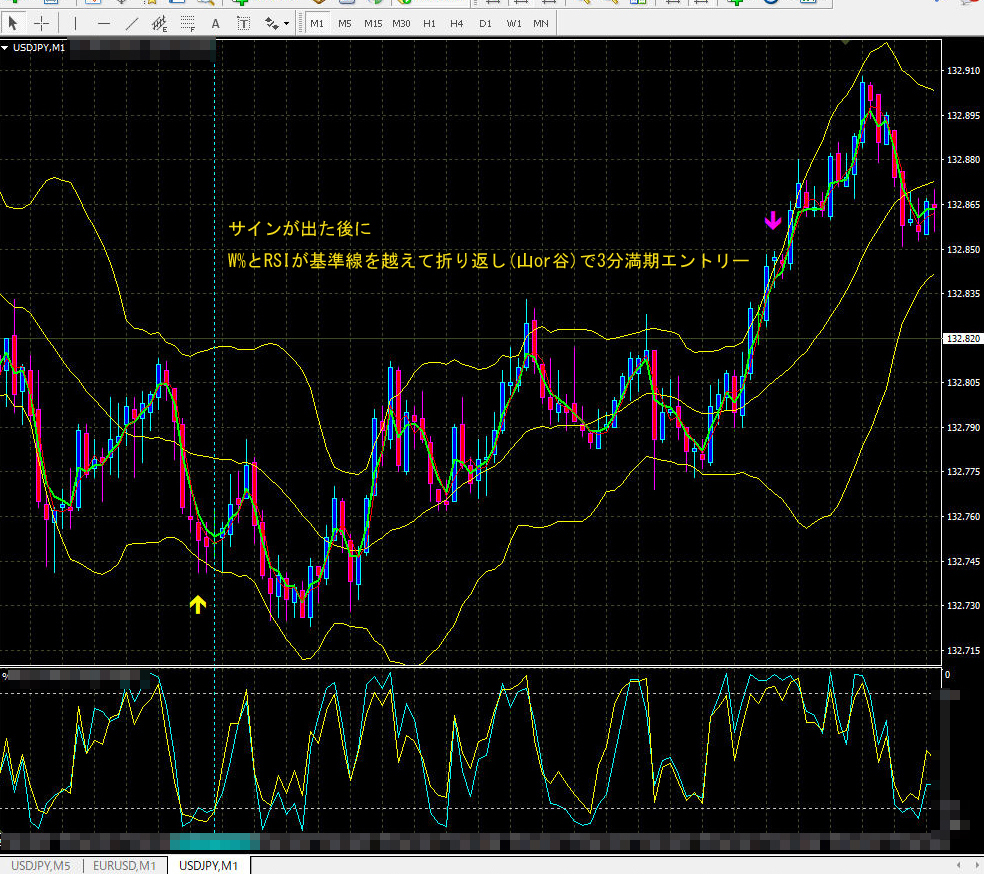
Task: Switch chart to M30 timeframe
Action: pyautogui.click(x=401, y=24)
